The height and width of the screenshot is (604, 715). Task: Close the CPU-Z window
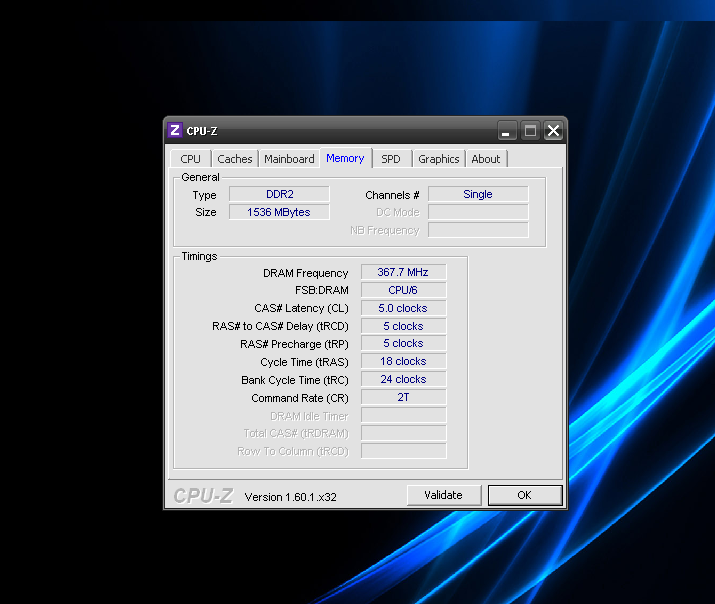pos(553,130)
